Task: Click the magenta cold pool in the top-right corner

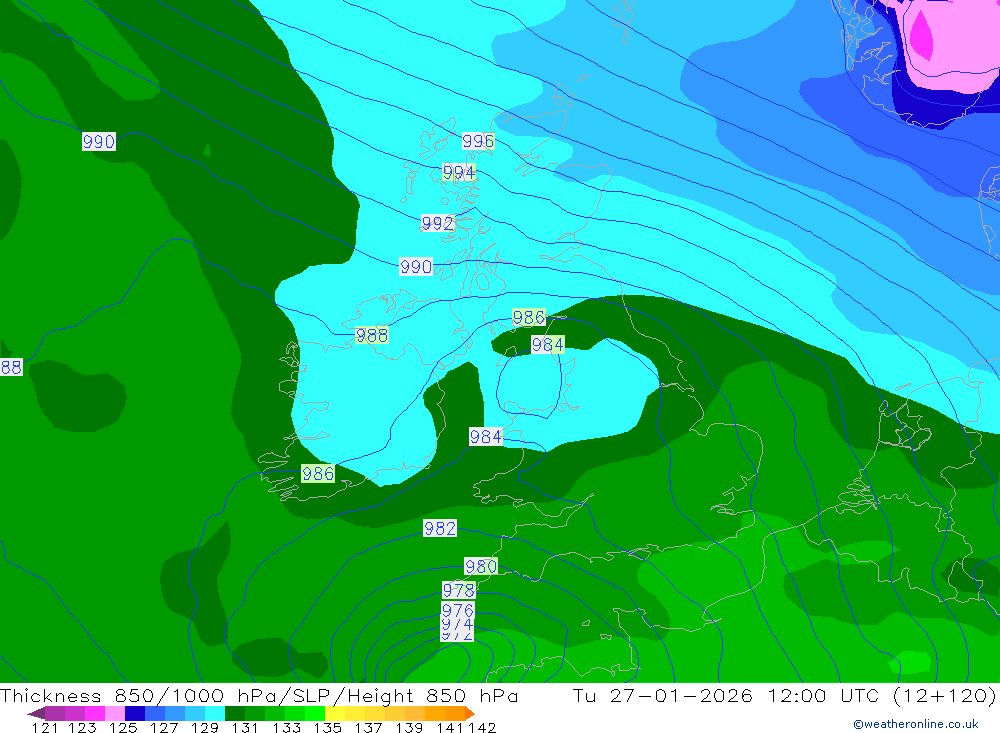Action: pos(921,37)
